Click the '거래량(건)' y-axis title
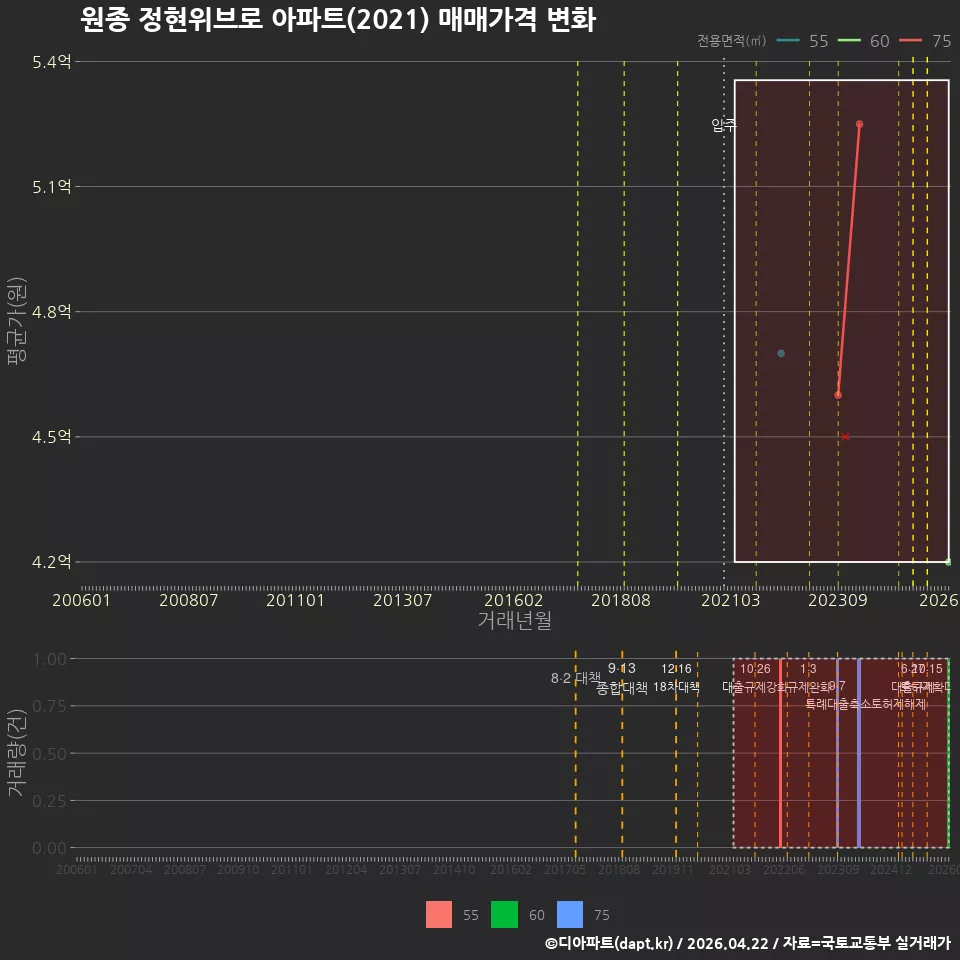Screen dimensions: 960x960 click(x=17, y=753)
